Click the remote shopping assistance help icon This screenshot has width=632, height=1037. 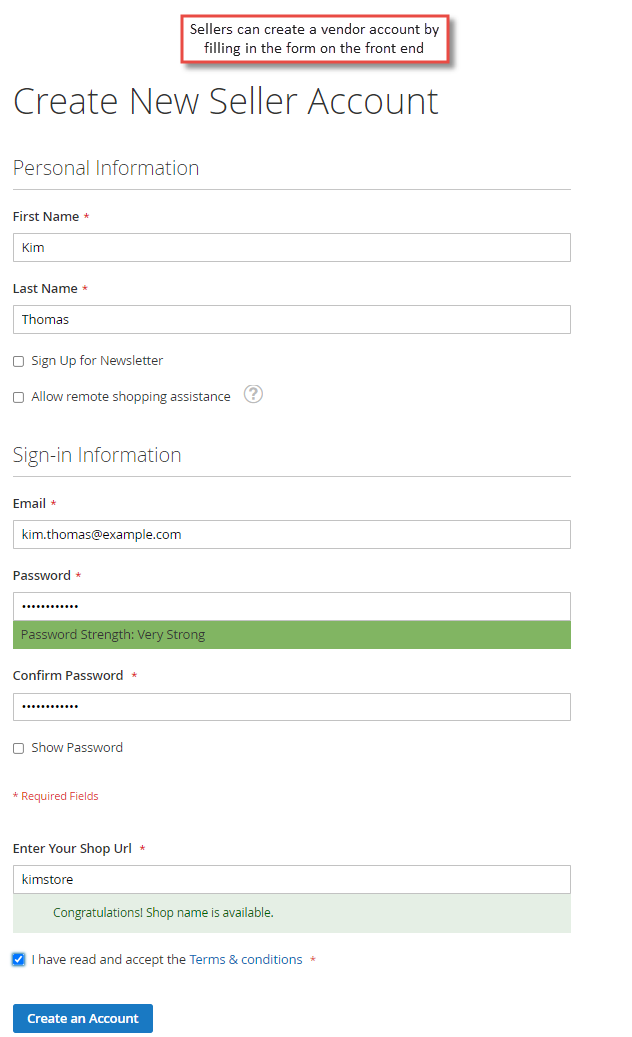[253, 394]
